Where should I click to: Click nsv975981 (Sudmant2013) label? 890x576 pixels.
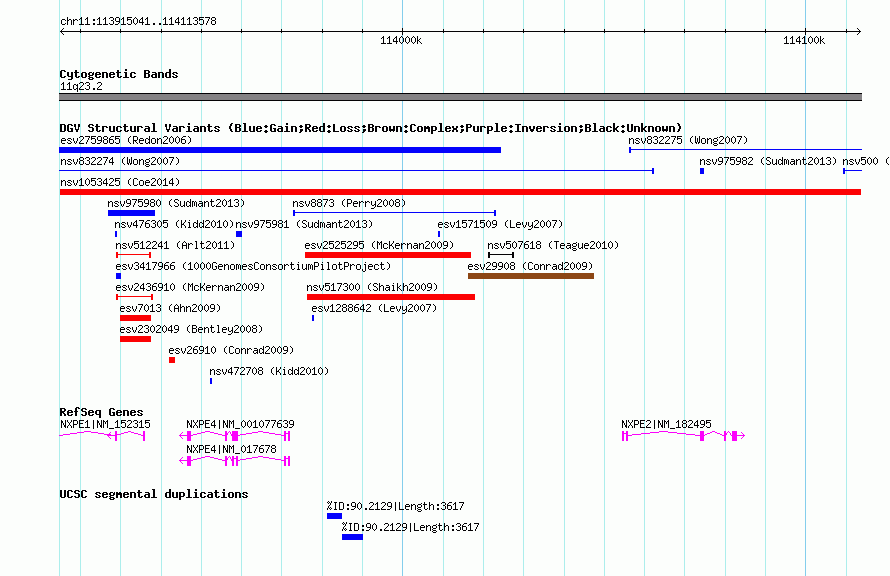click(x=304, y=224)
